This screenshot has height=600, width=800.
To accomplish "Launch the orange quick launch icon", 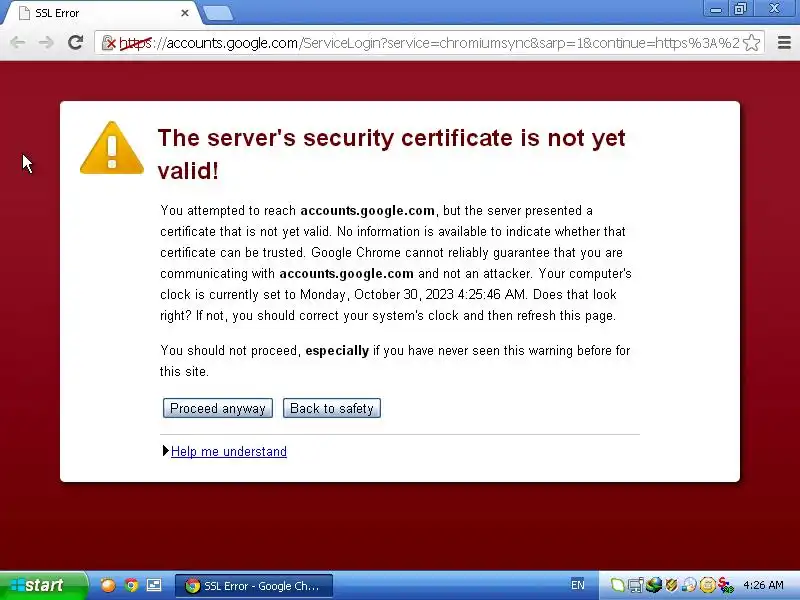I will click(x=108, y=585).
